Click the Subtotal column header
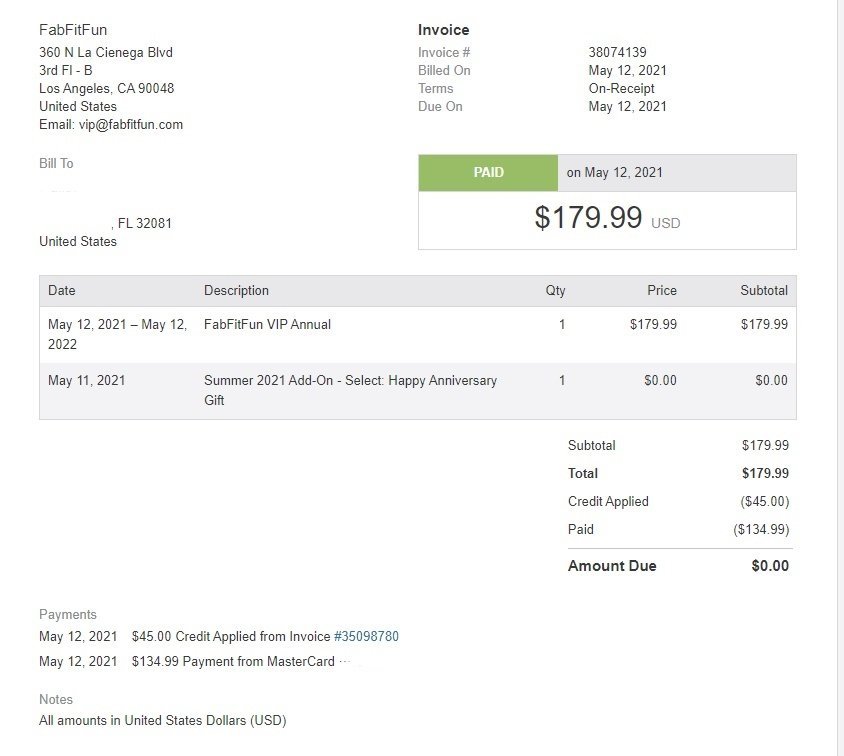Viewport: 844px width, 756px height. click(763, 291)
